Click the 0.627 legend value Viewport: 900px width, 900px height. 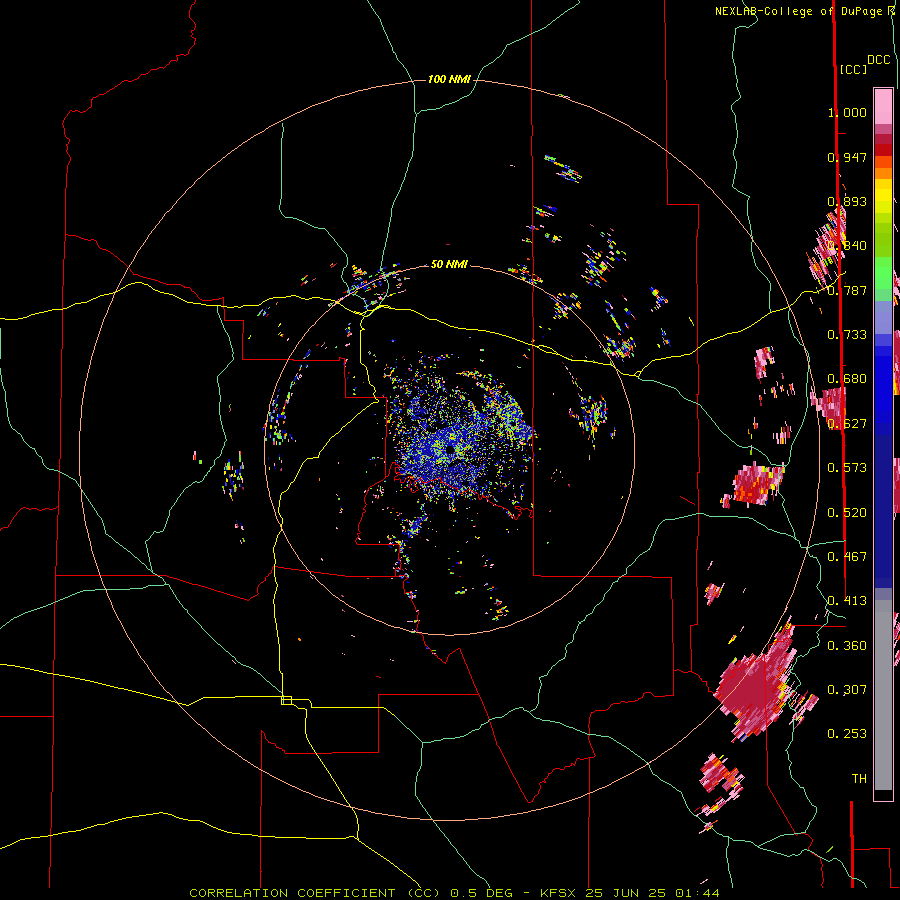tap(847, 424)
